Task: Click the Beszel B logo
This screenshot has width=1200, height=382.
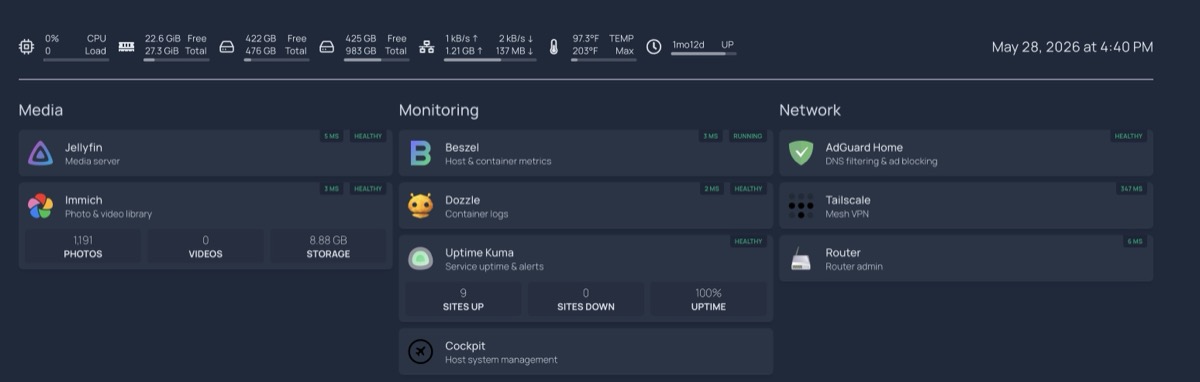Action: point(420,153)
